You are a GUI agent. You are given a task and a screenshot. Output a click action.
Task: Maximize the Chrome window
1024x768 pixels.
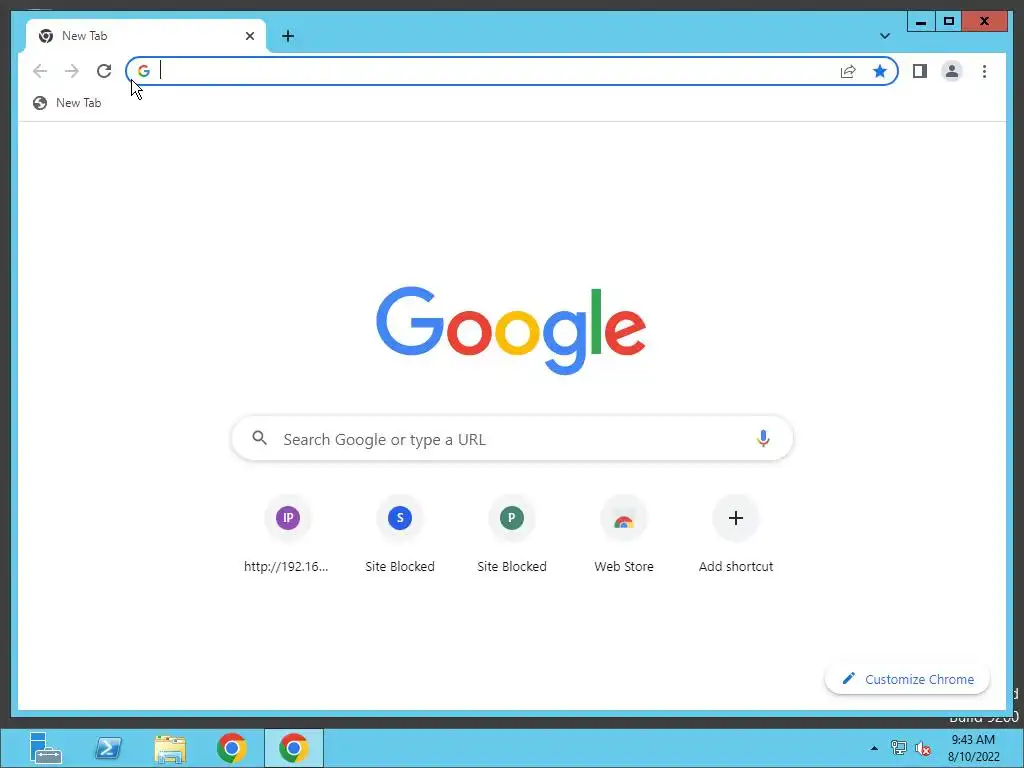click(949, 22)
